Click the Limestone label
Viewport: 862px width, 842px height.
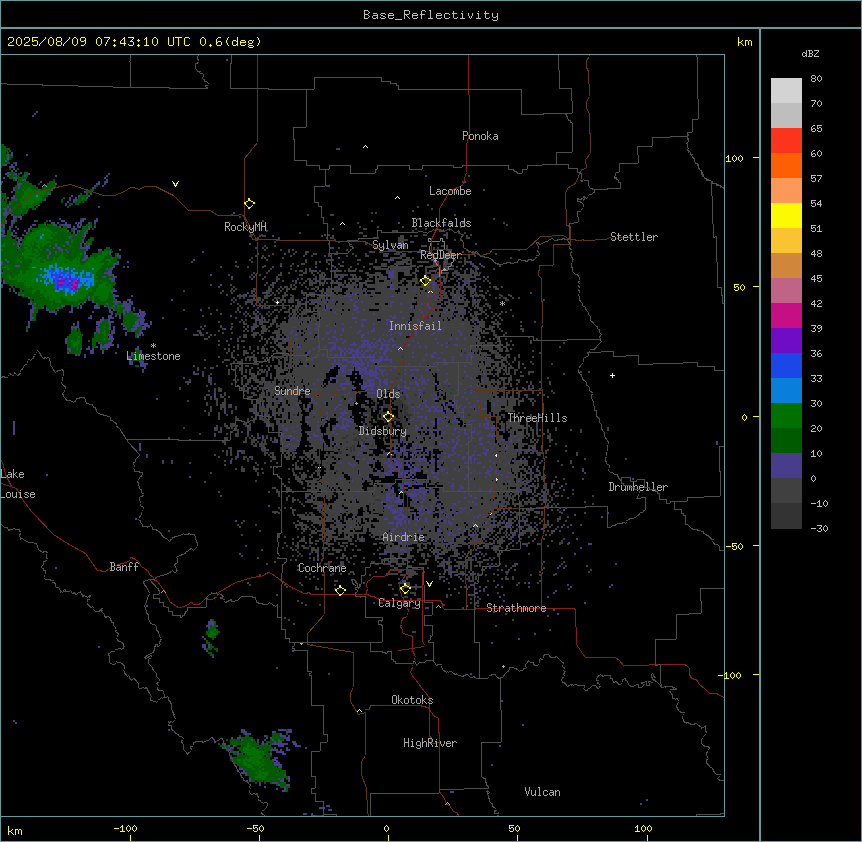(x=153, y=356)
